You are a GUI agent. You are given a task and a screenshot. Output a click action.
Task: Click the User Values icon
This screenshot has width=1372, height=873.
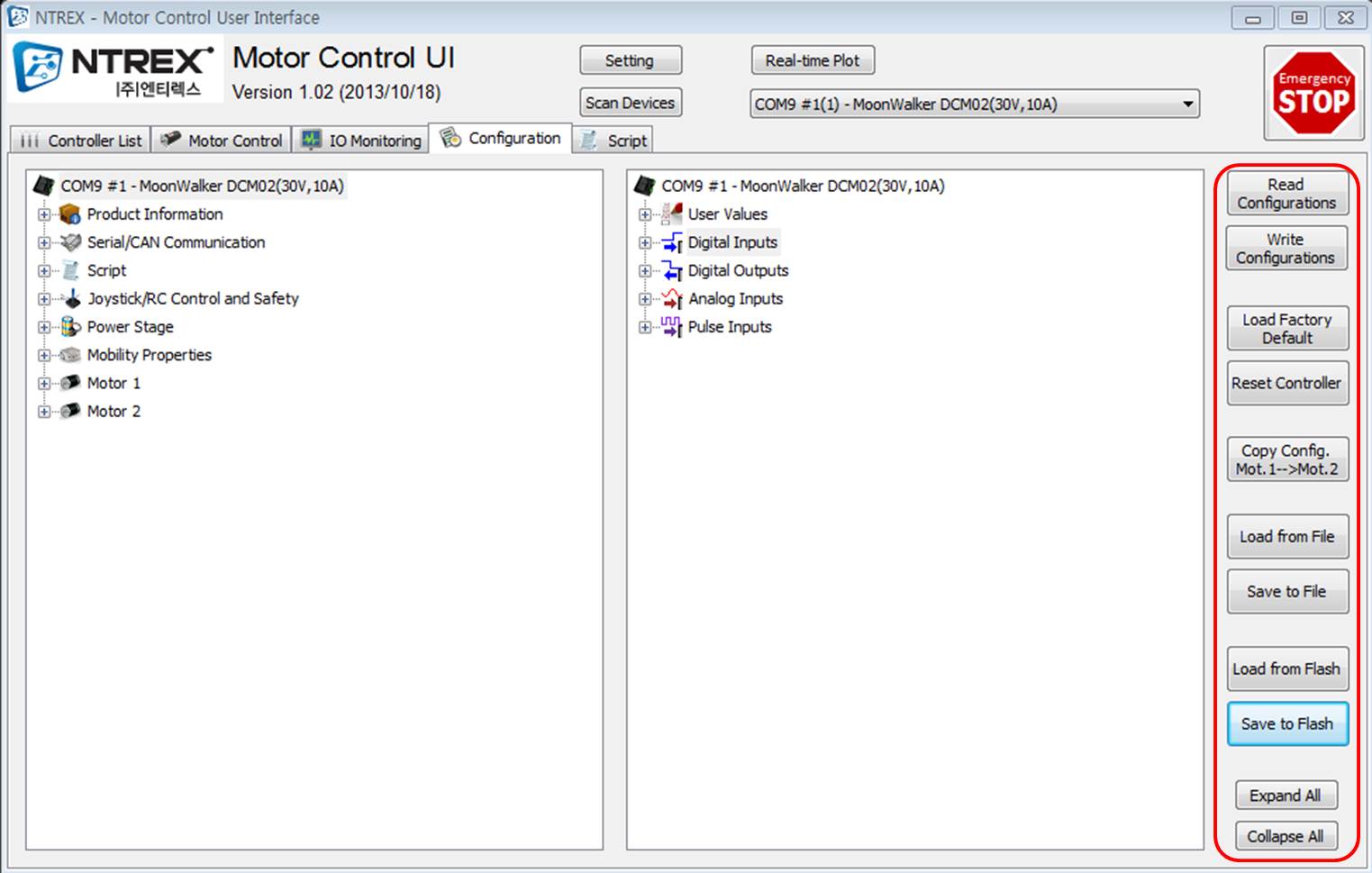671,214
